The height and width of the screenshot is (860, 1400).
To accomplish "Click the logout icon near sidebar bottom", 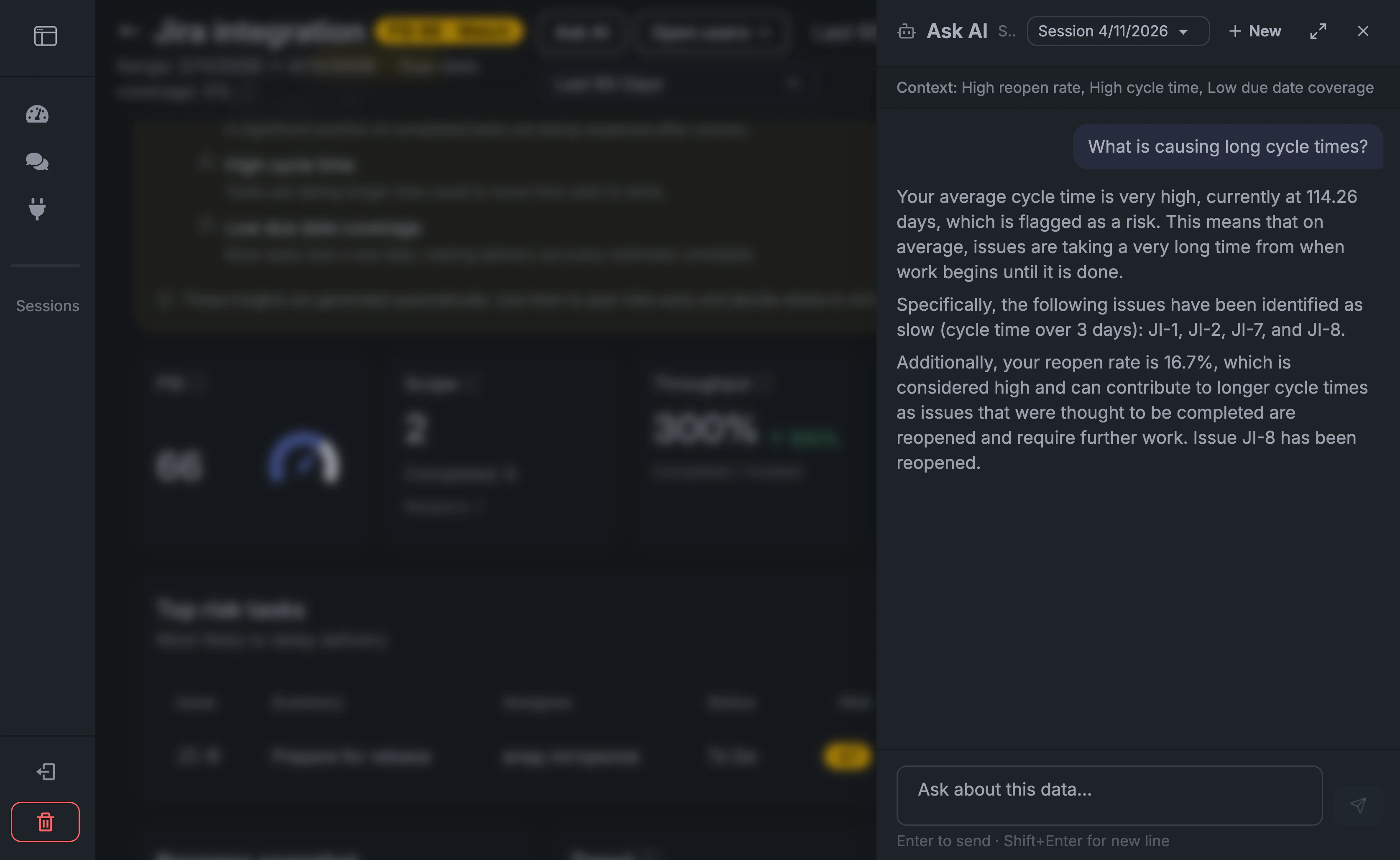I will click(45, 771).
